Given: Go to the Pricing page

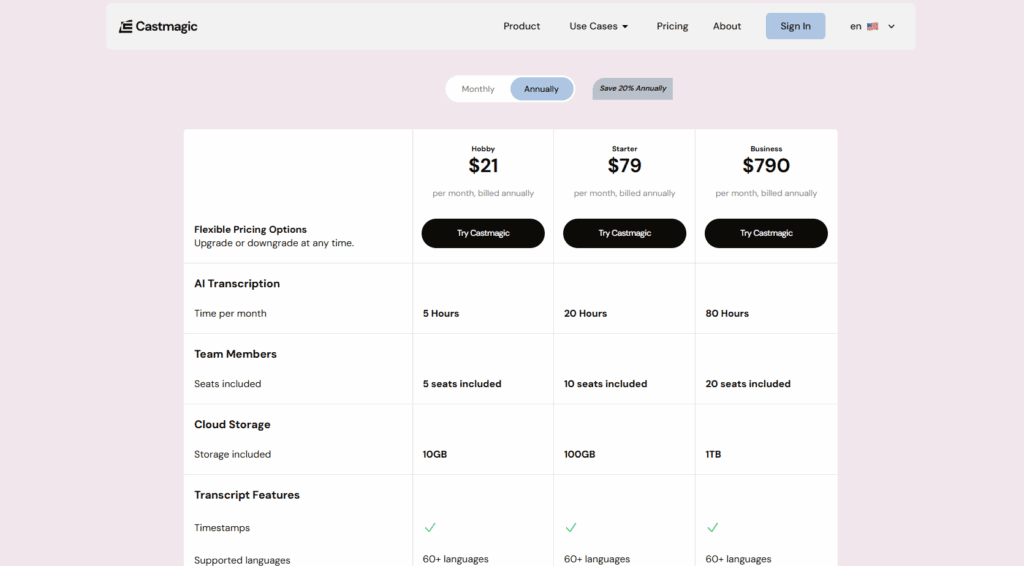Looking at the screenshot, I should point(672,26).
